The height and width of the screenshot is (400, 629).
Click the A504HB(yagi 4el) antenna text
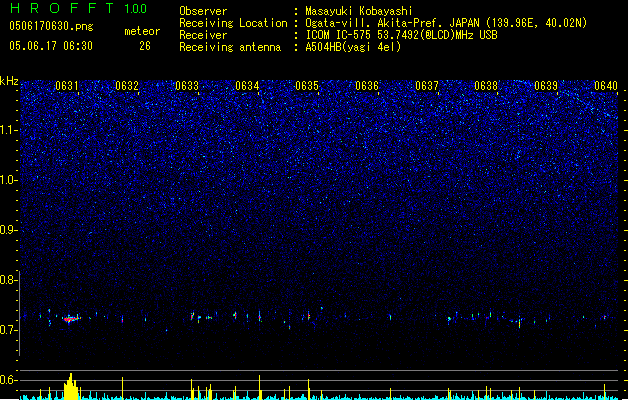pos(353,47)
